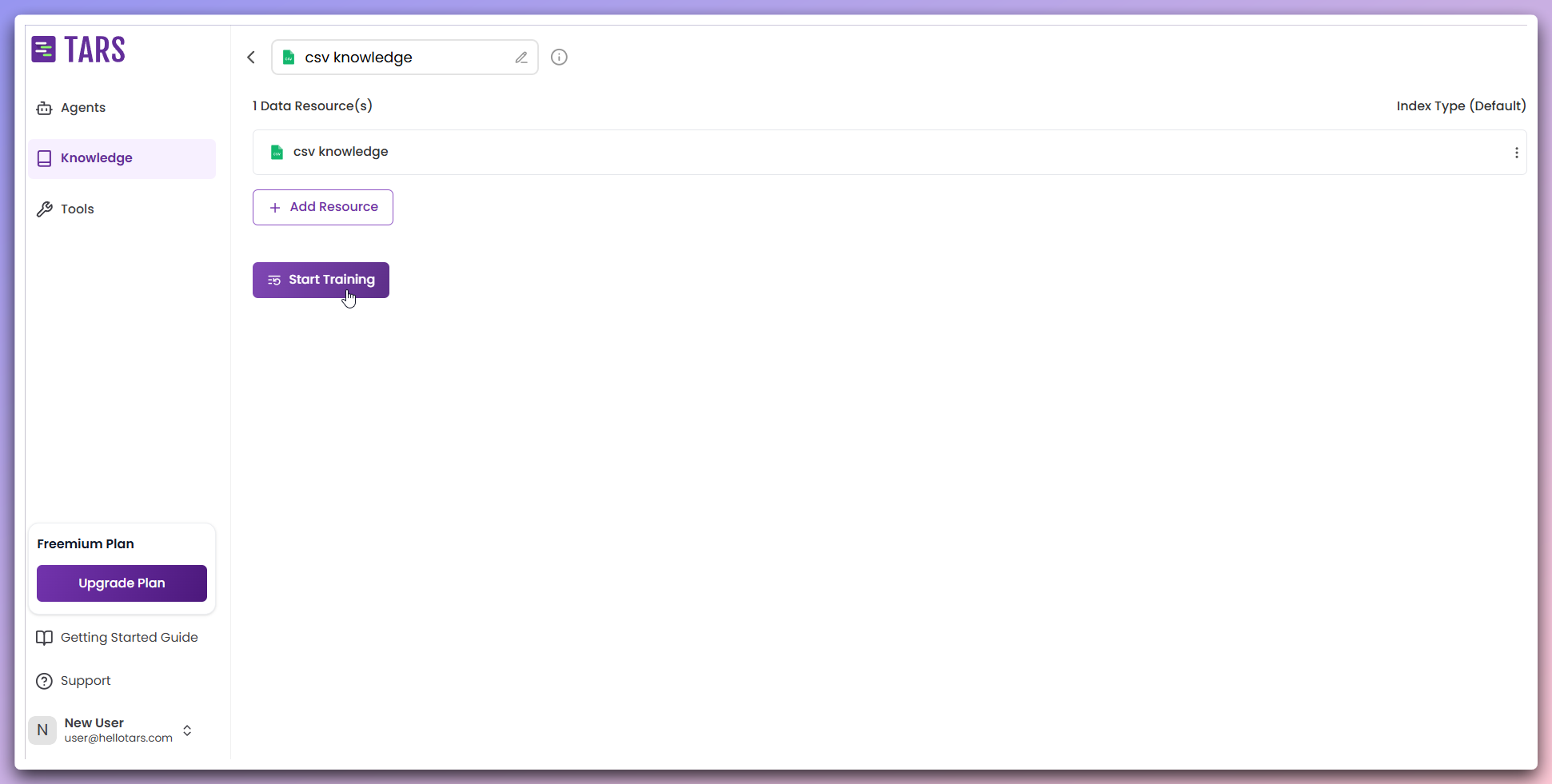
Task: Select the csv knowledge resource row
Action: 889,152
